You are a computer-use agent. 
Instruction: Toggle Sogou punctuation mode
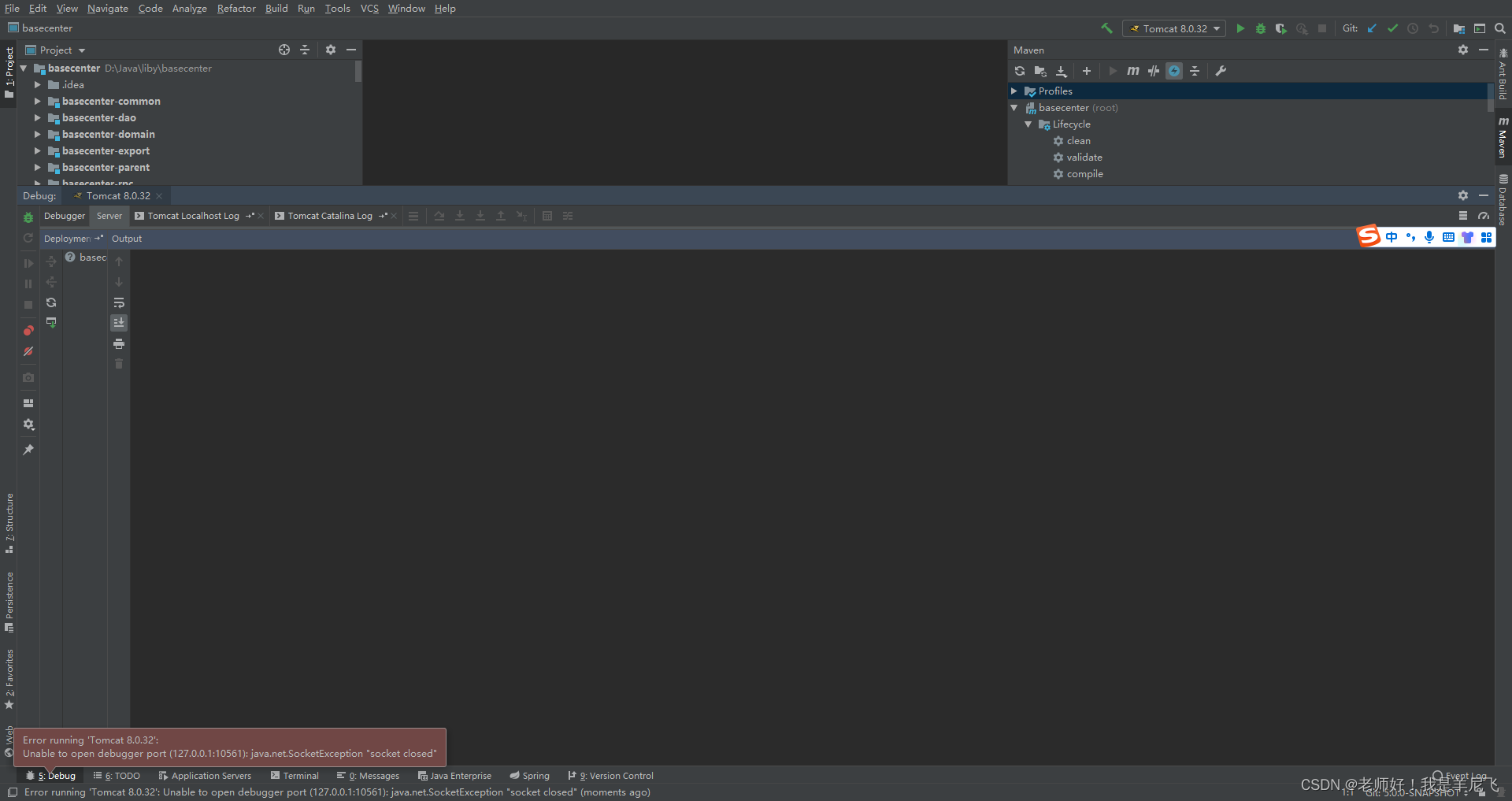[1410, 237]
